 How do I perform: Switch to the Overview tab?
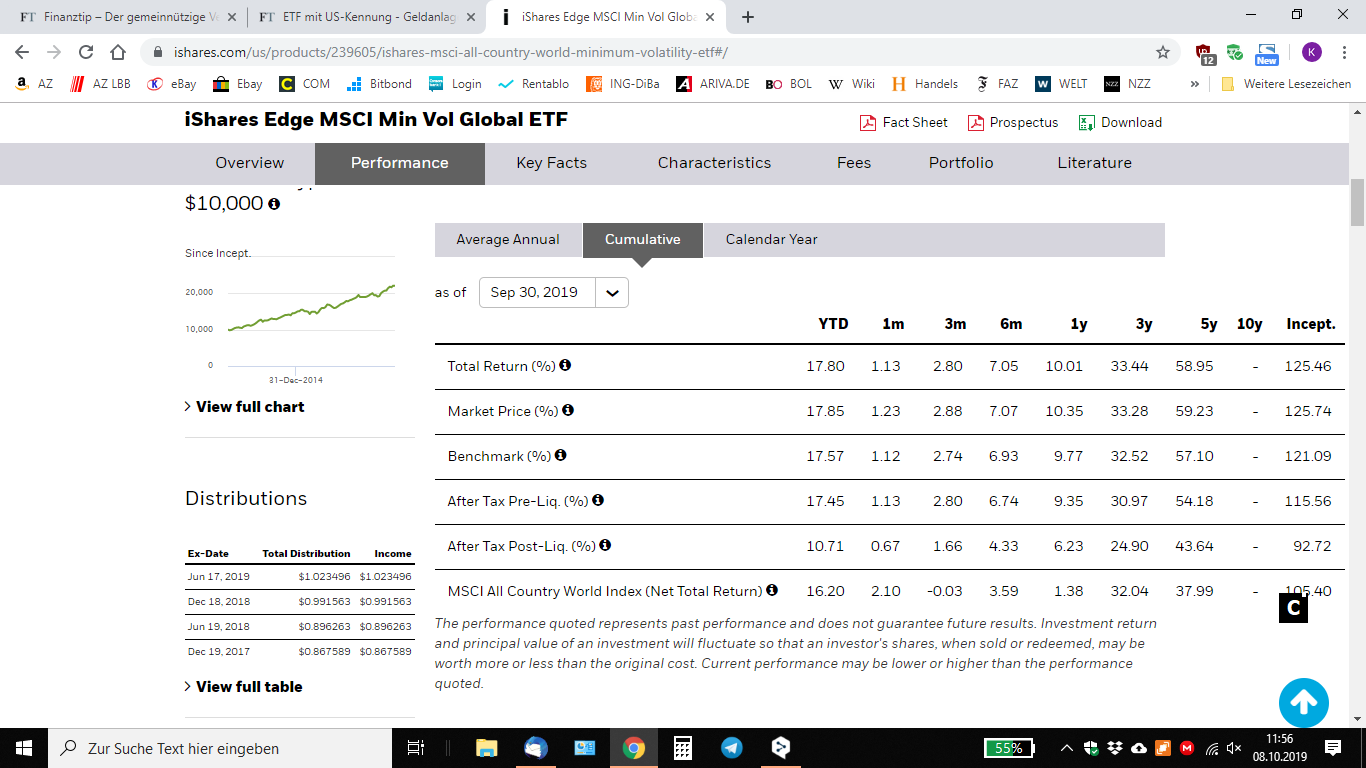click(250, 163)
